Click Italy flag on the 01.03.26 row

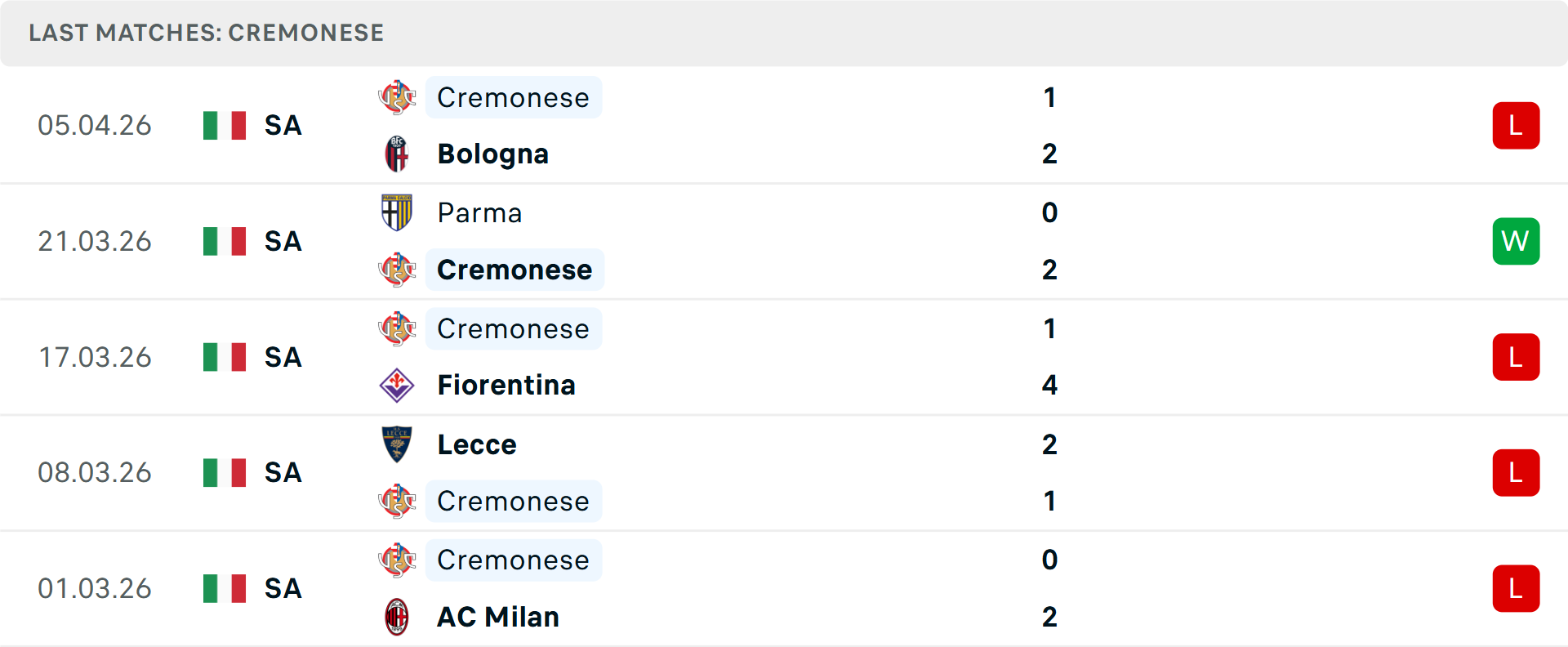(225, 588)
